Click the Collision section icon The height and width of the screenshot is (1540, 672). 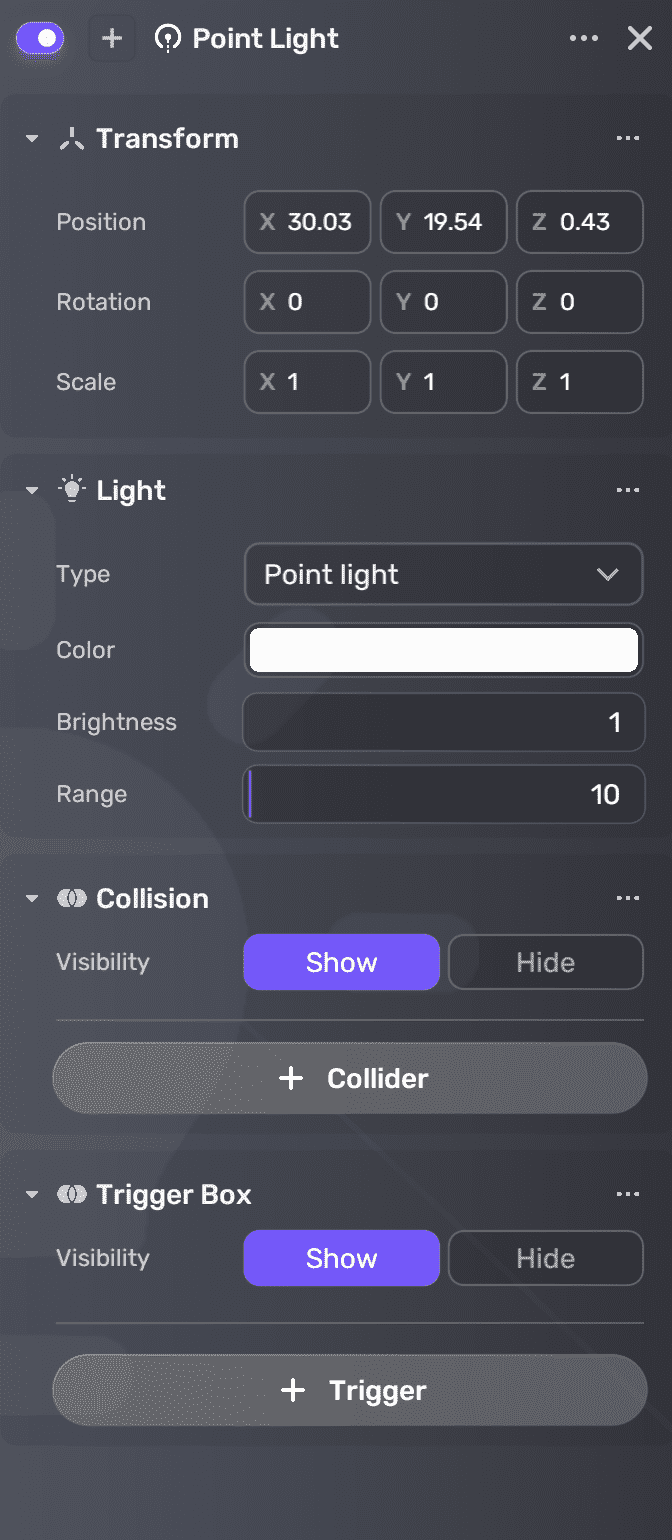coord(71,898)
